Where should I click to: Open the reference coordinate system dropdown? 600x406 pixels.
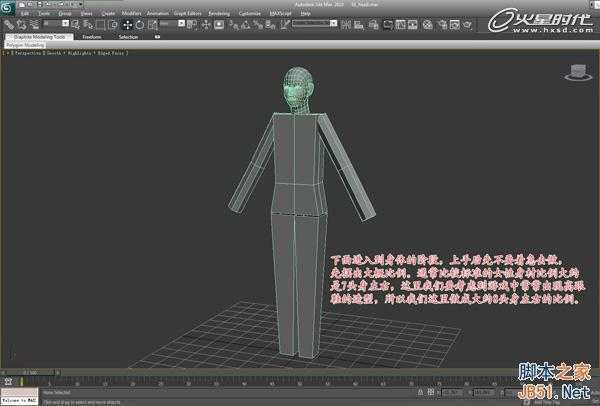pos(172,24)
